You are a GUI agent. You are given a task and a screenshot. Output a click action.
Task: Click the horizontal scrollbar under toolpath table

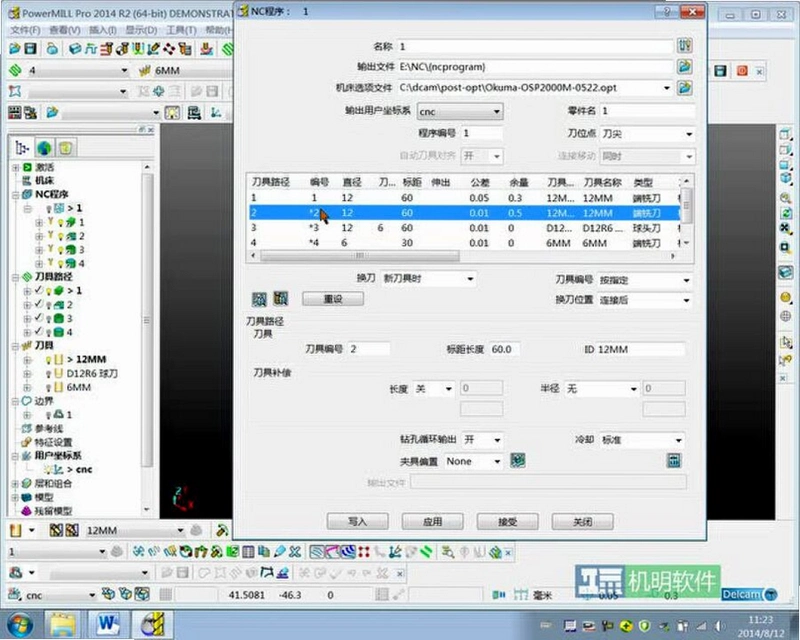coord(360,256)
